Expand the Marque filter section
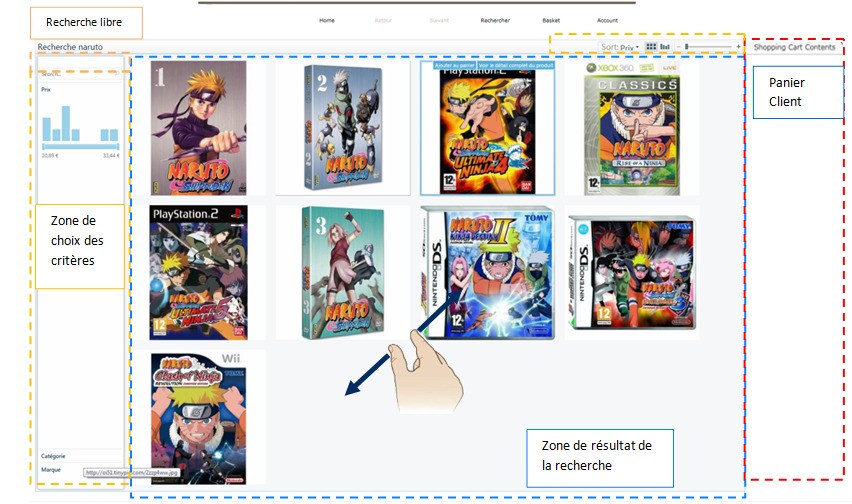 (51, 470)
